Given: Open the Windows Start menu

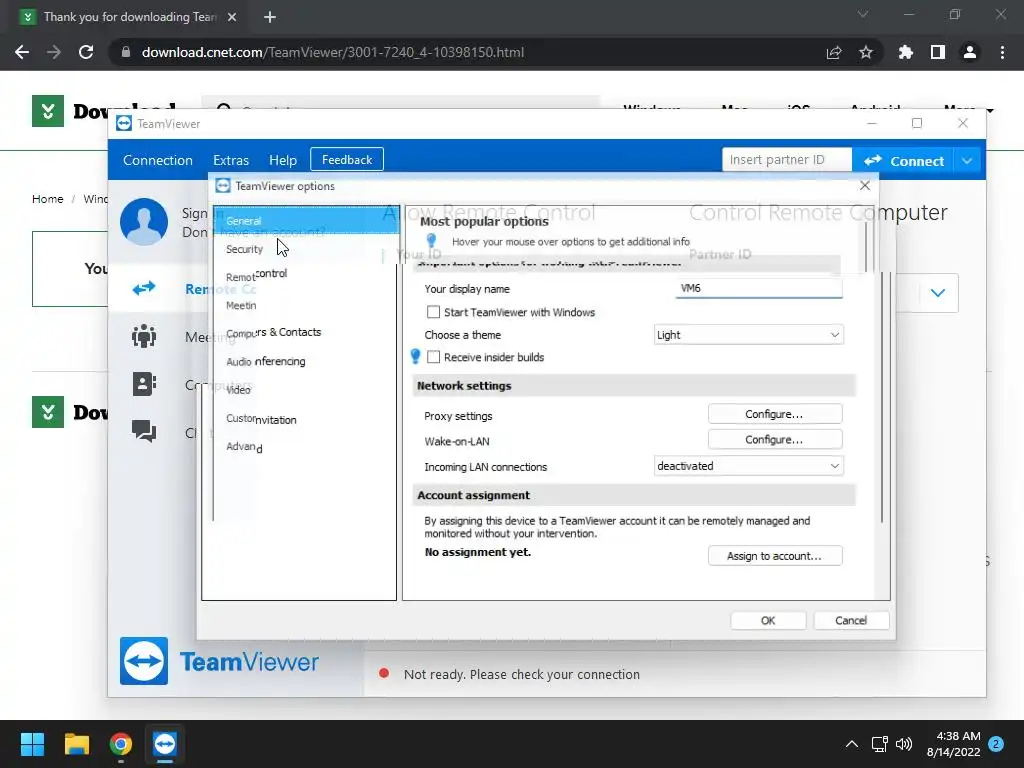Looking at the screenshot, I should coord(32,744).
